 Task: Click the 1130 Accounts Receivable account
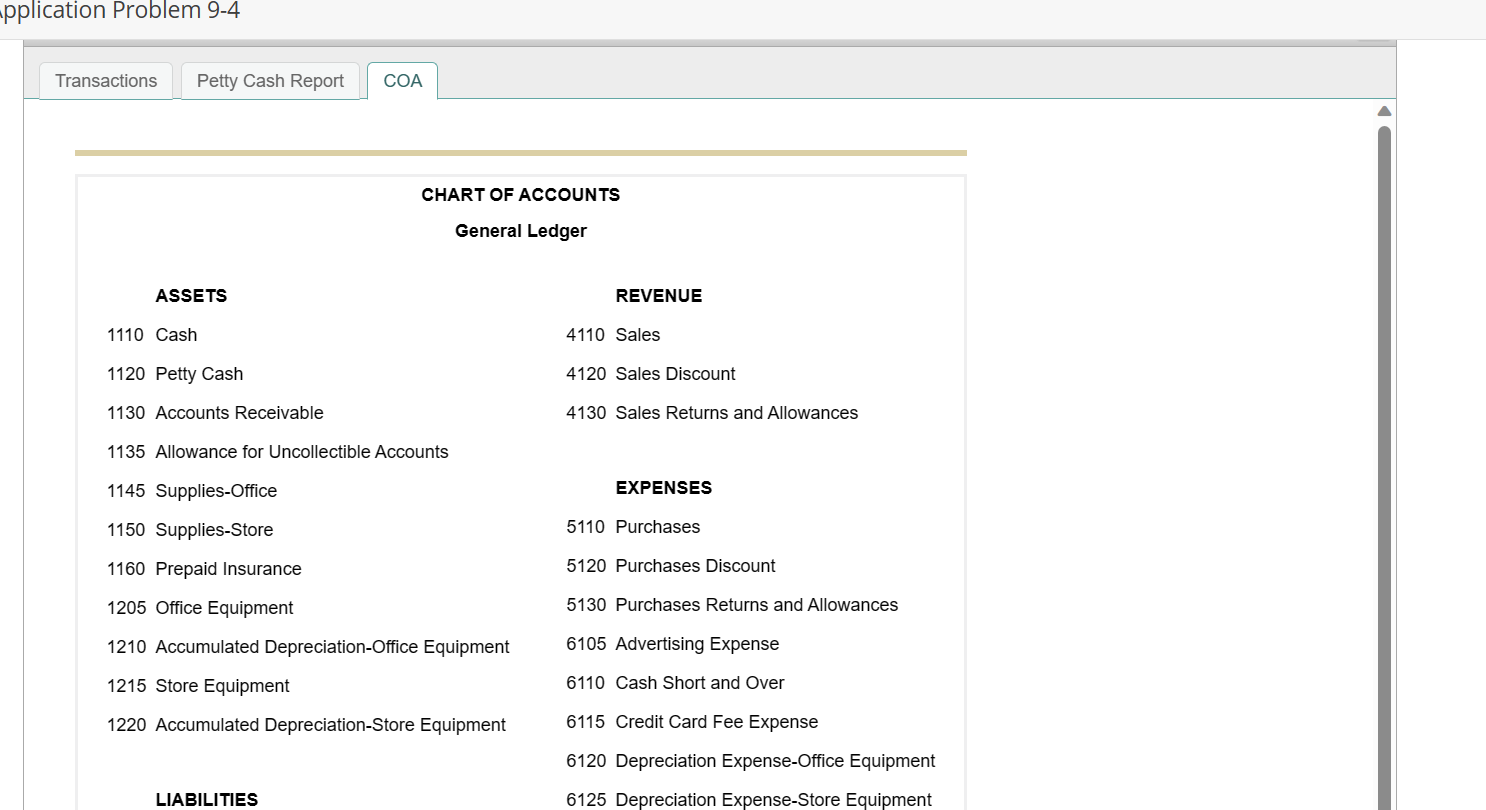(215, 413)
